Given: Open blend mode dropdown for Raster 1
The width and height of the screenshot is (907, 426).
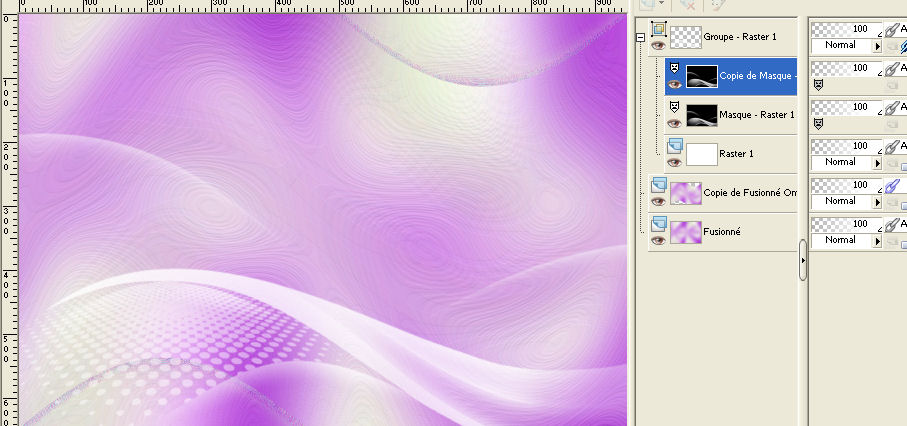Looking at the screenshot, I should tap(877, 163).
